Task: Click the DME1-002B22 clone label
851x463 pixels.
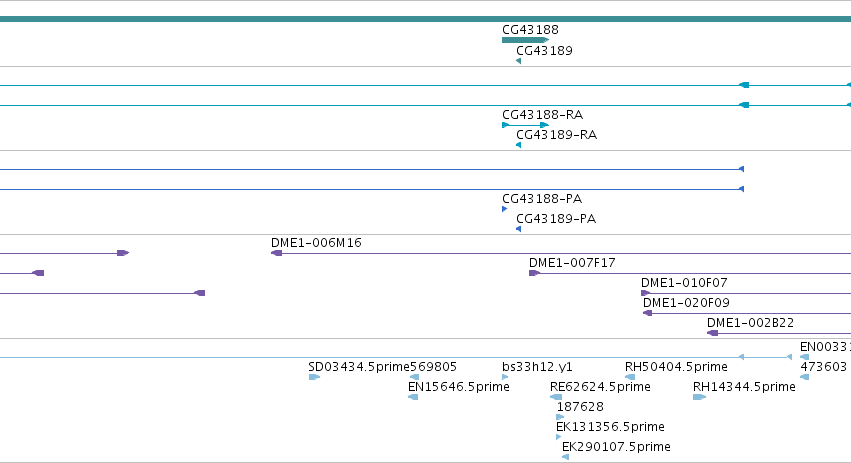Action: coord(750,324)
